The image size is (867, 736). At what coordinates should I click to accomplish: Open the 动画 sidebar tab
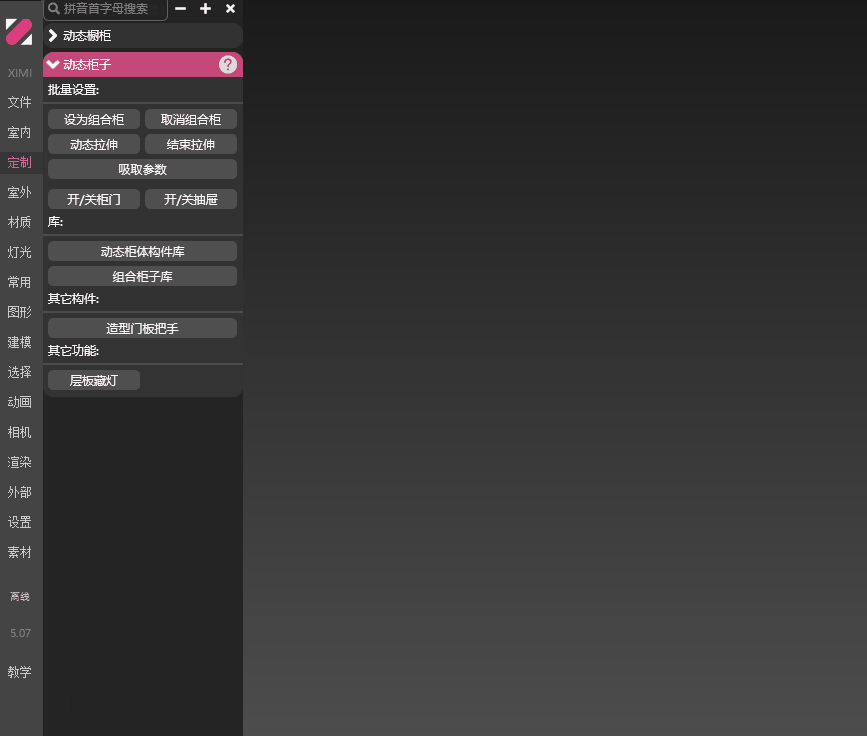click(20, 402)
